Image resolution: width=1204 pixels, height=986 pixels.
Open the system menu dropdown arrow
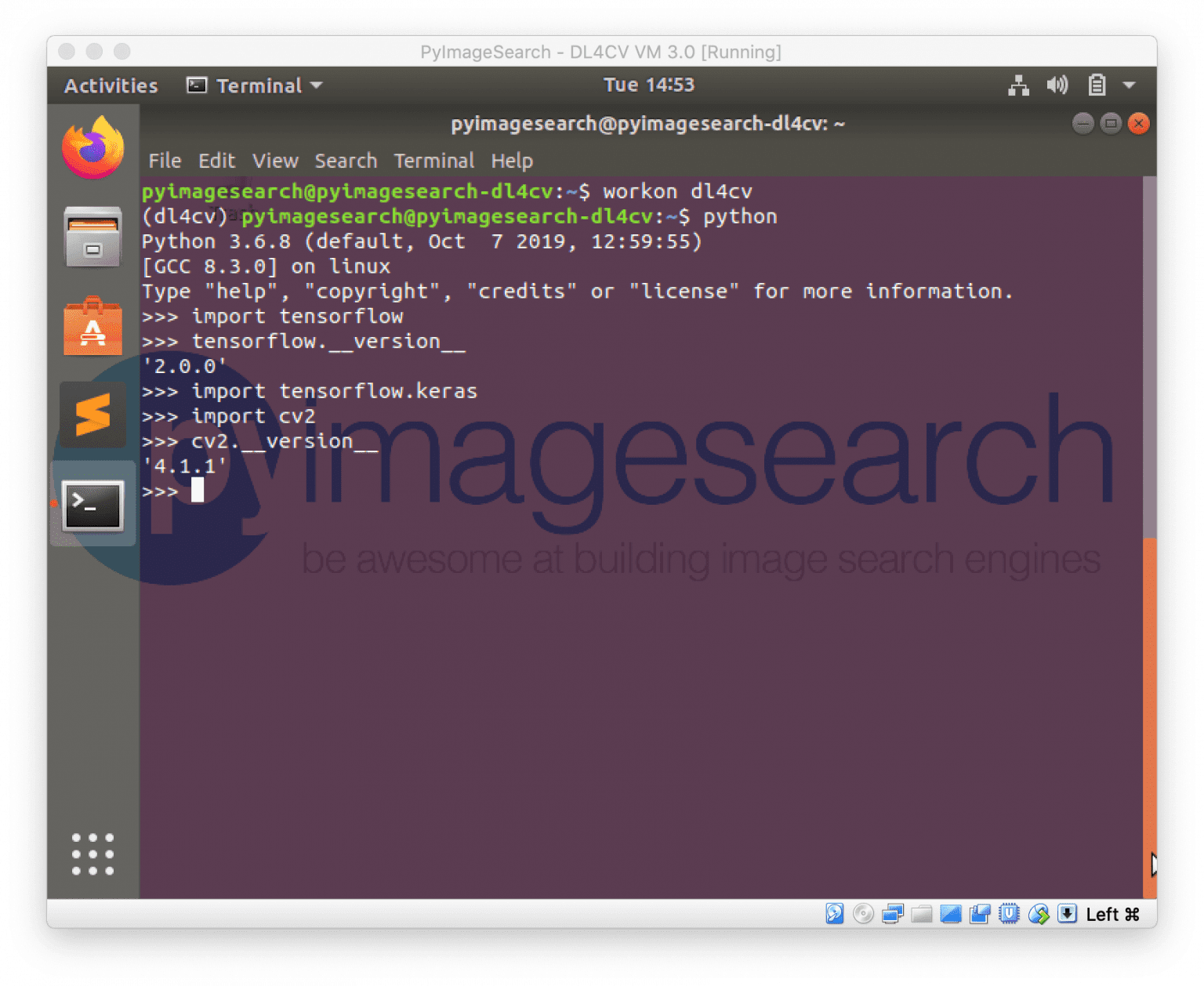[1127, 86]
